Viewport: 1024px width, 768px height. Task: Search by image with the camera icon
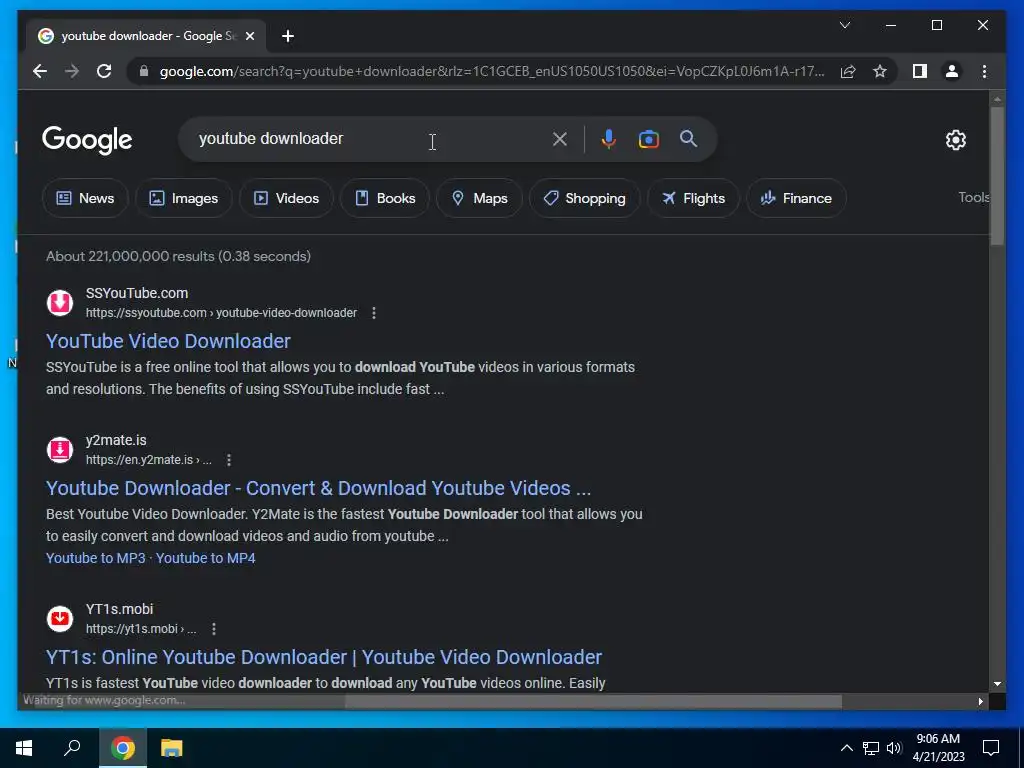click(648, 139)
